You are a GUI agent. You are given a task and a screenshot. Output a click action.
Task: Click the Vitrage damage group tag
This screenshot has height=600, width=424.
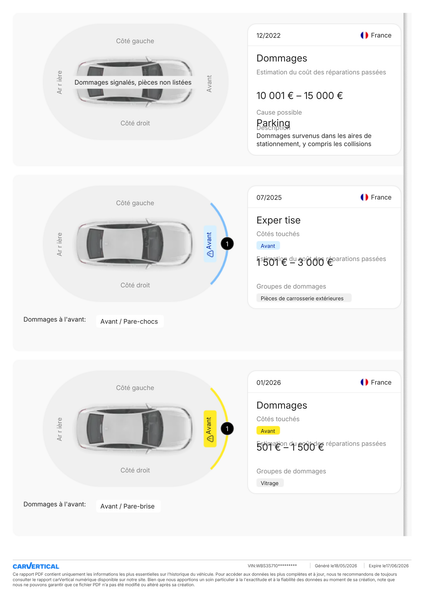270,483
